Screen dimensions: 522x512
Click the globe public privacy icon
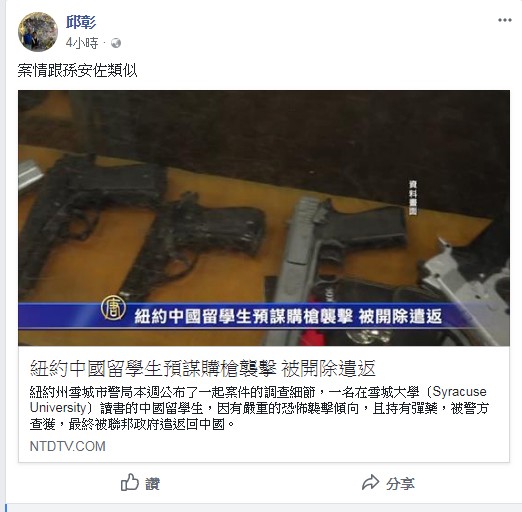pos(116,43)
